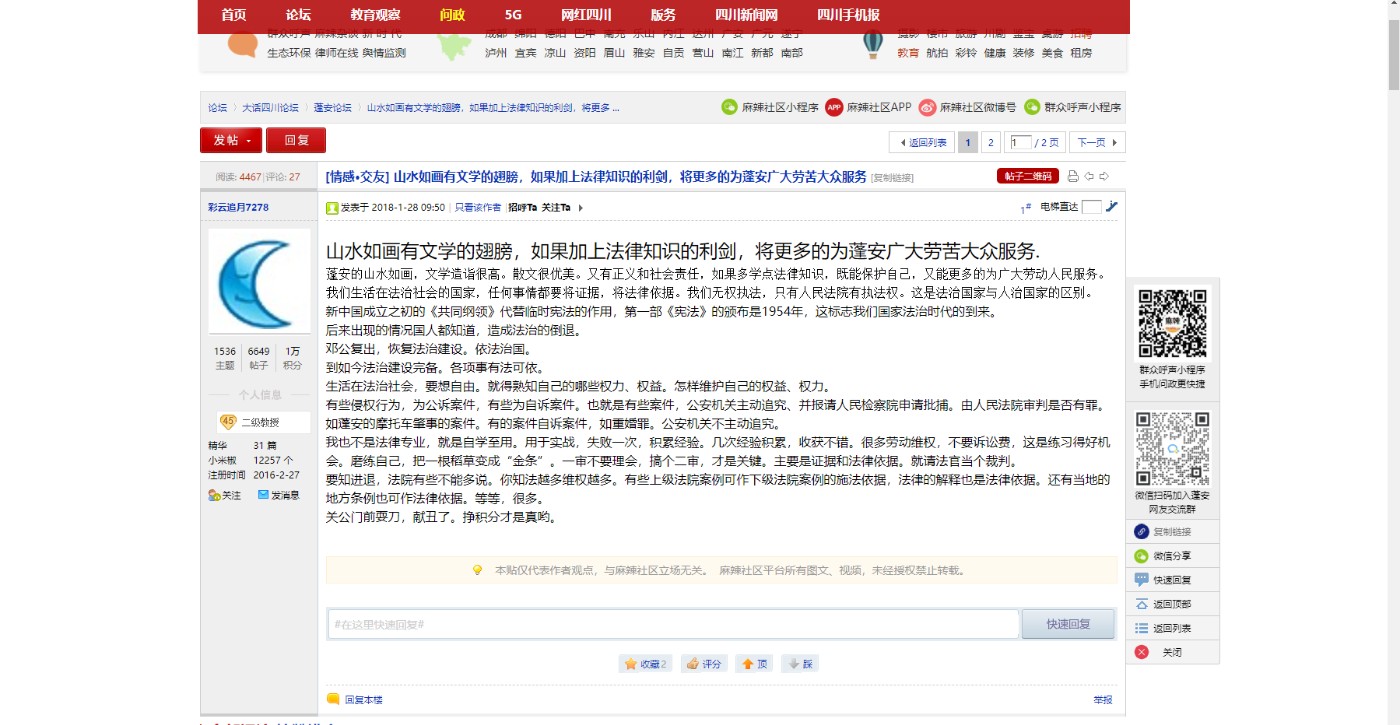Toggle 收藏 favorite star on post
This screenshot has width=1400, height=725.
tap(631, 664)
